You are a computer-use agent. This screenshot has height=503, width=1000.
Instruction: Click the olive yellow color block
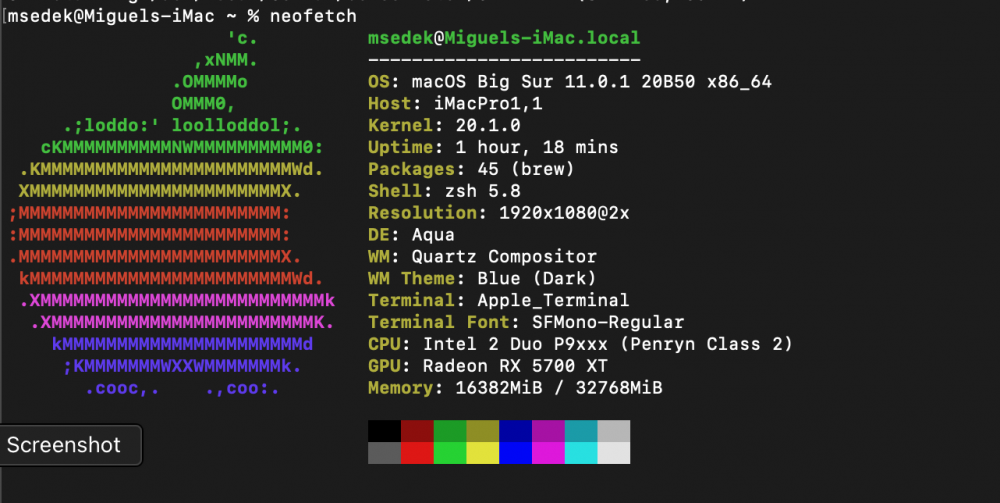coord(483,431)
